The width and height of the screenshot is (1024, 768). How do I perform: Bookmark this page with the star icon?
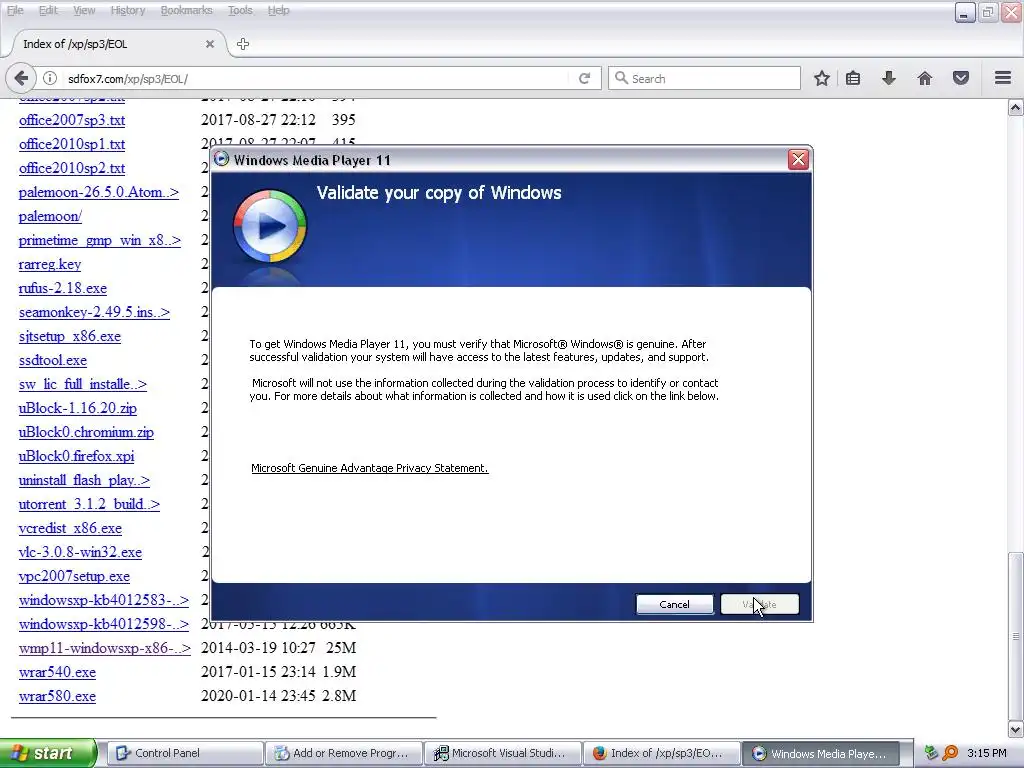[x=822, y=78]
